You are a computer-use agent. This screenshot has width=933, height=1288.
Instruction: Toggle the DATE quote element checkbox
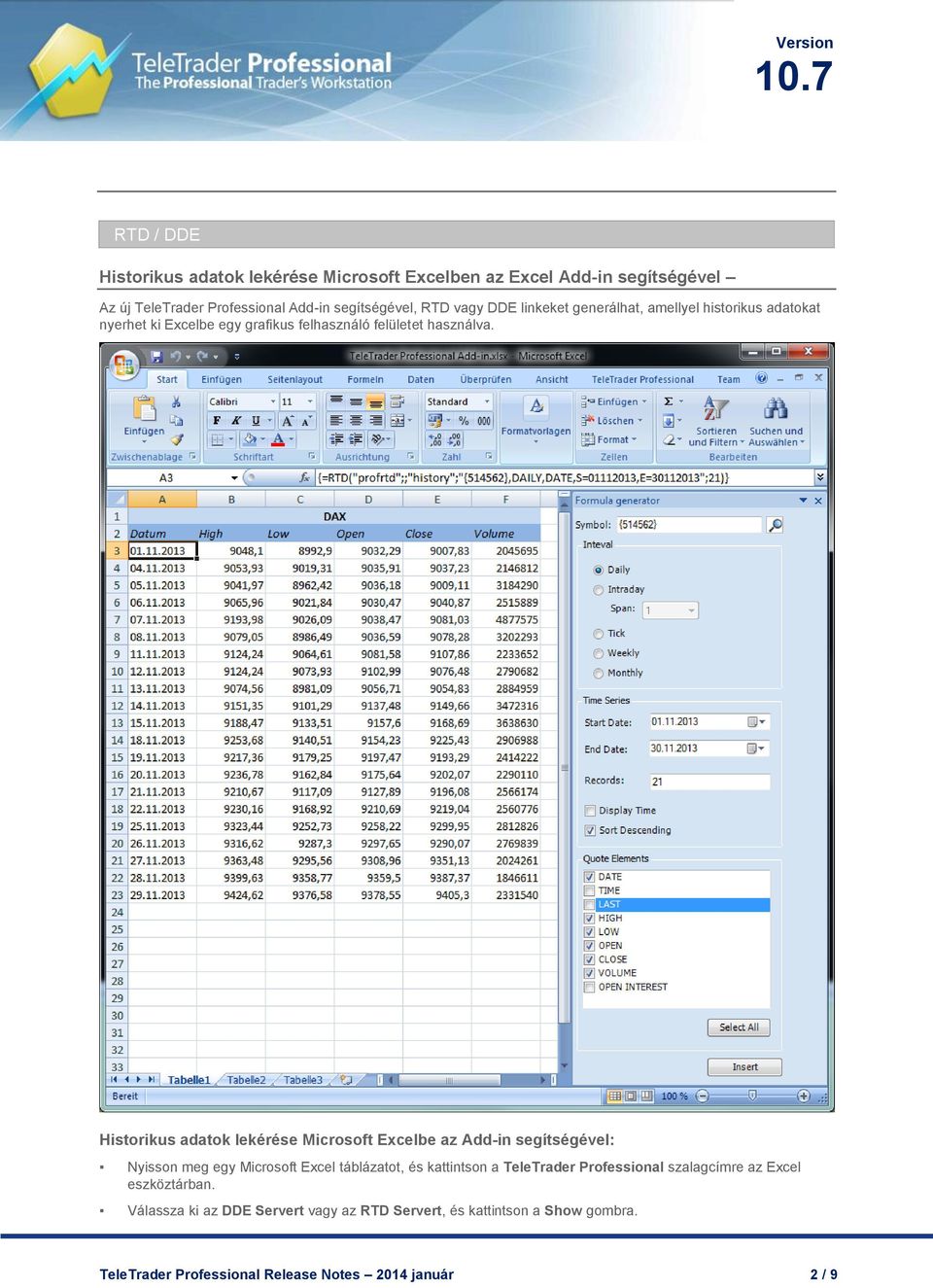pyautogui.click(x=589, y=877)
